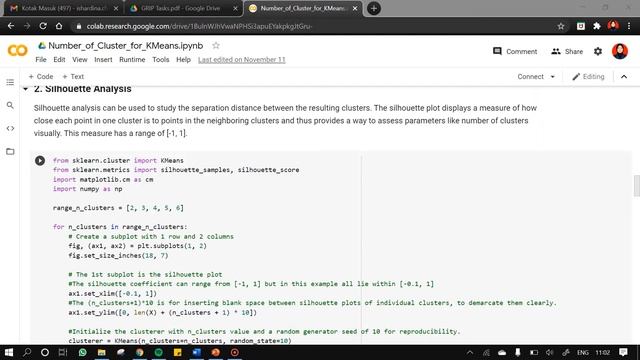Click the notebook vertical scrollbar thumb
Screen dimensions: 640x360
636,186
